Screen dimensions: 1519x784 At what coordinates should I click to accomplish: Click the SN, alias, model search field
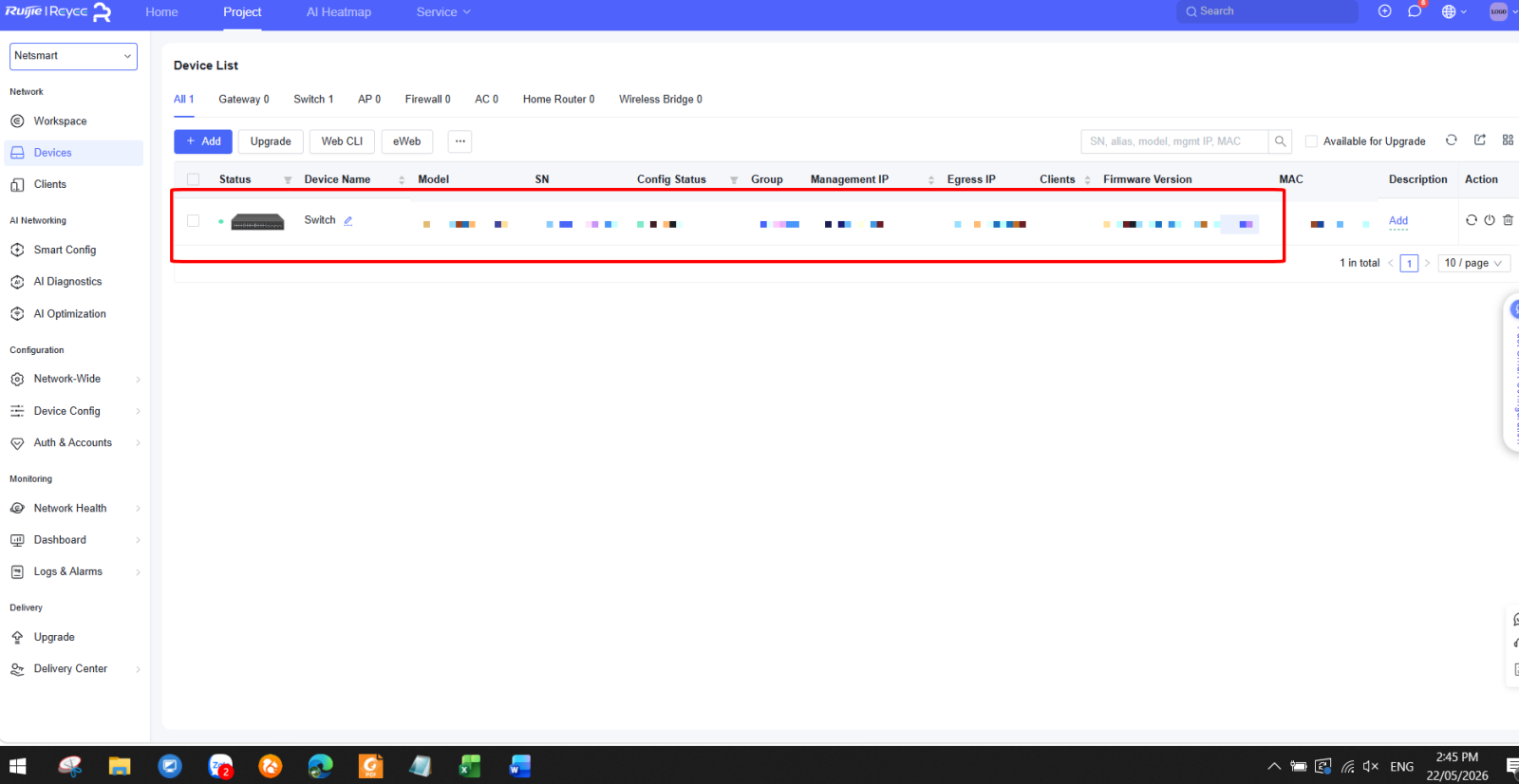click(x=1174, y=141)
